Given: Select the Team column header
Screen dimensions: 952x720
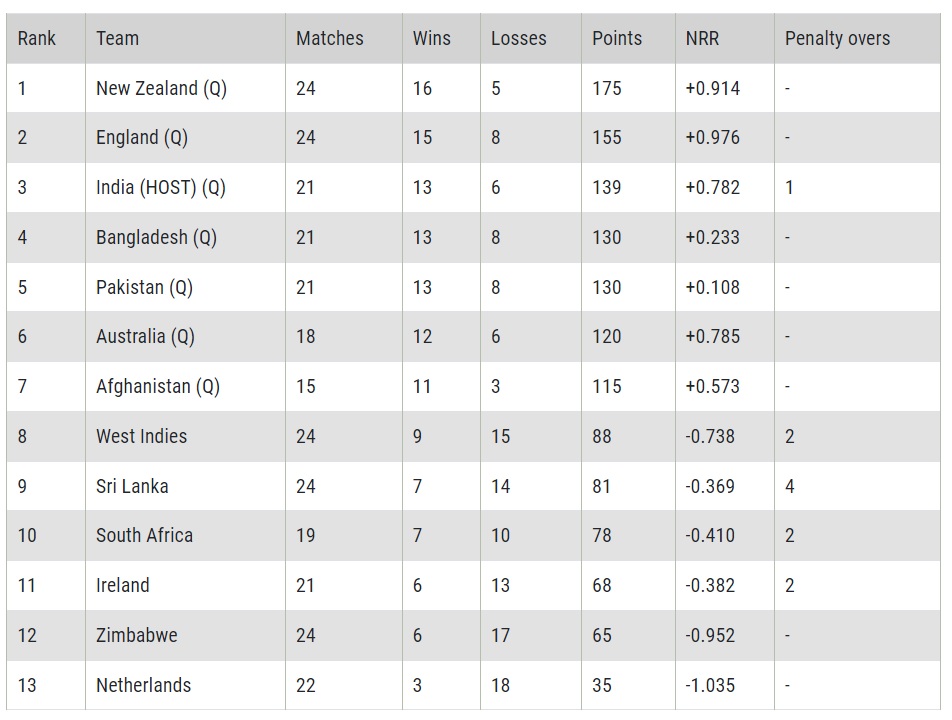Looking at the screenshot, I should [x=117, y=38].
